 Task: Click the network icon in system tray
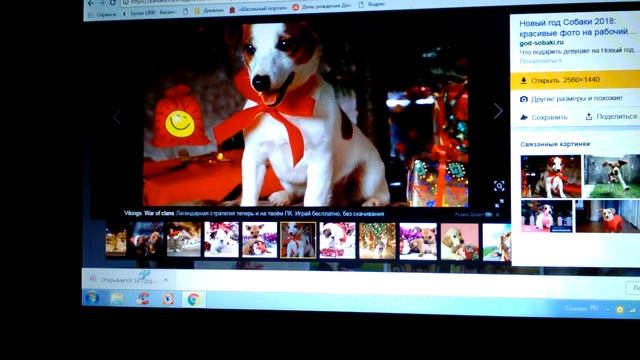(x=632, y=310)
